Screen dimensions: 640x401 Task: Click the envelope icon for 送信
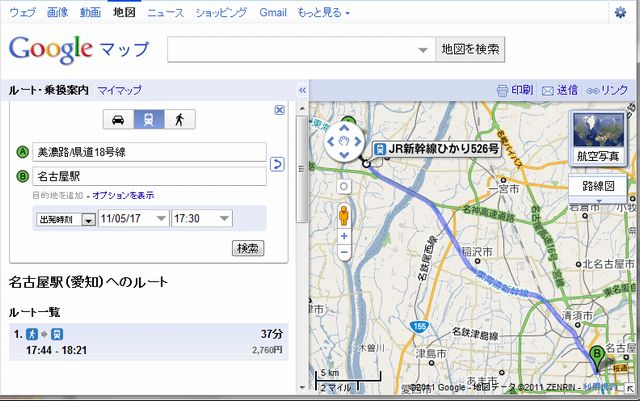[547, 91]
